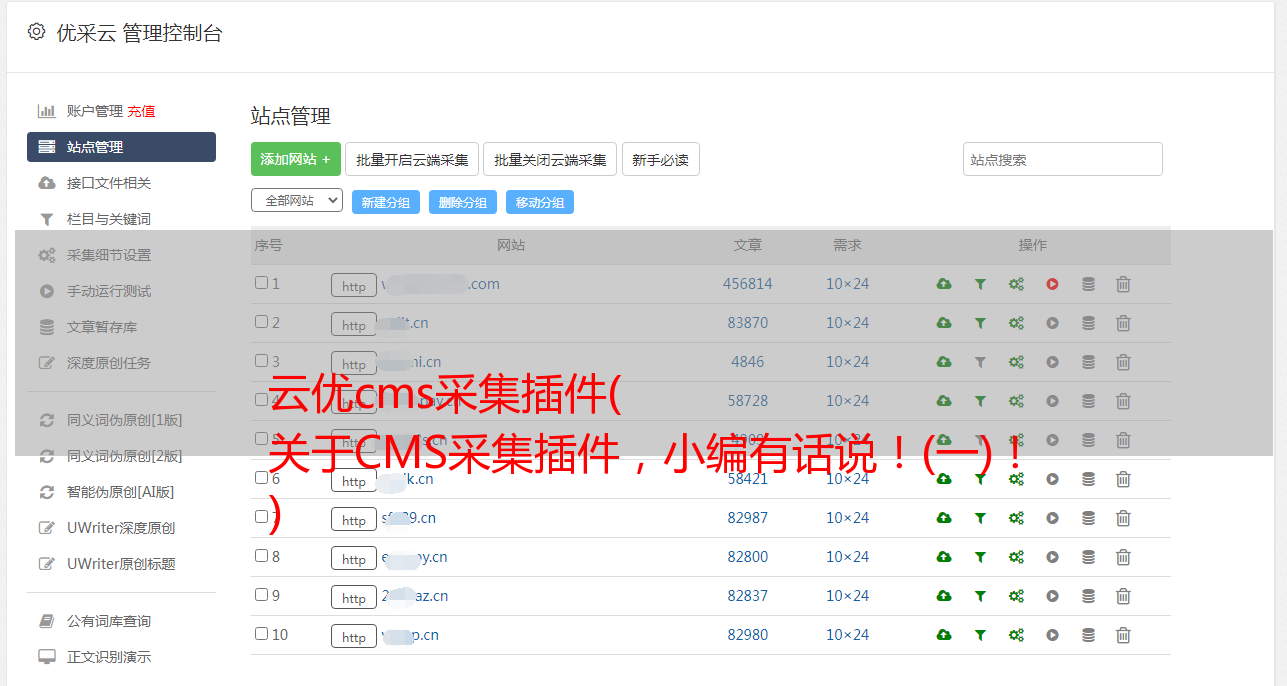Click trash icon in row 6
This screenshot has height=686, width=1287.
[1123, 479]
